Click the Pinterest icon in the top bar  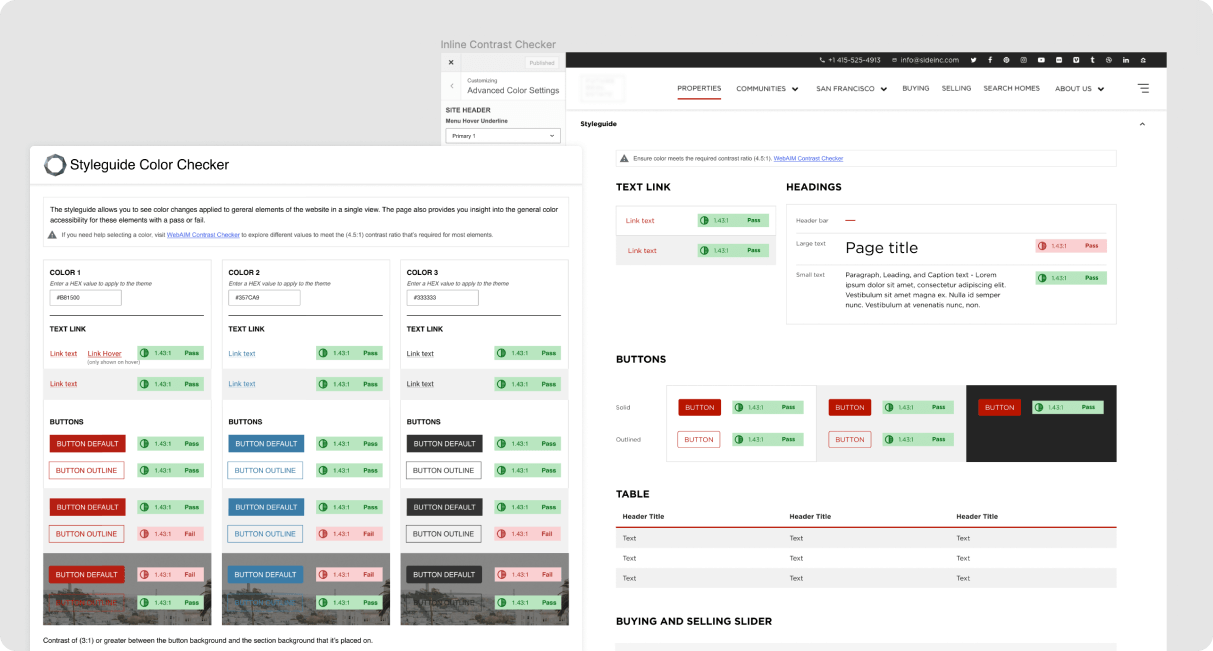point(1006,59)
